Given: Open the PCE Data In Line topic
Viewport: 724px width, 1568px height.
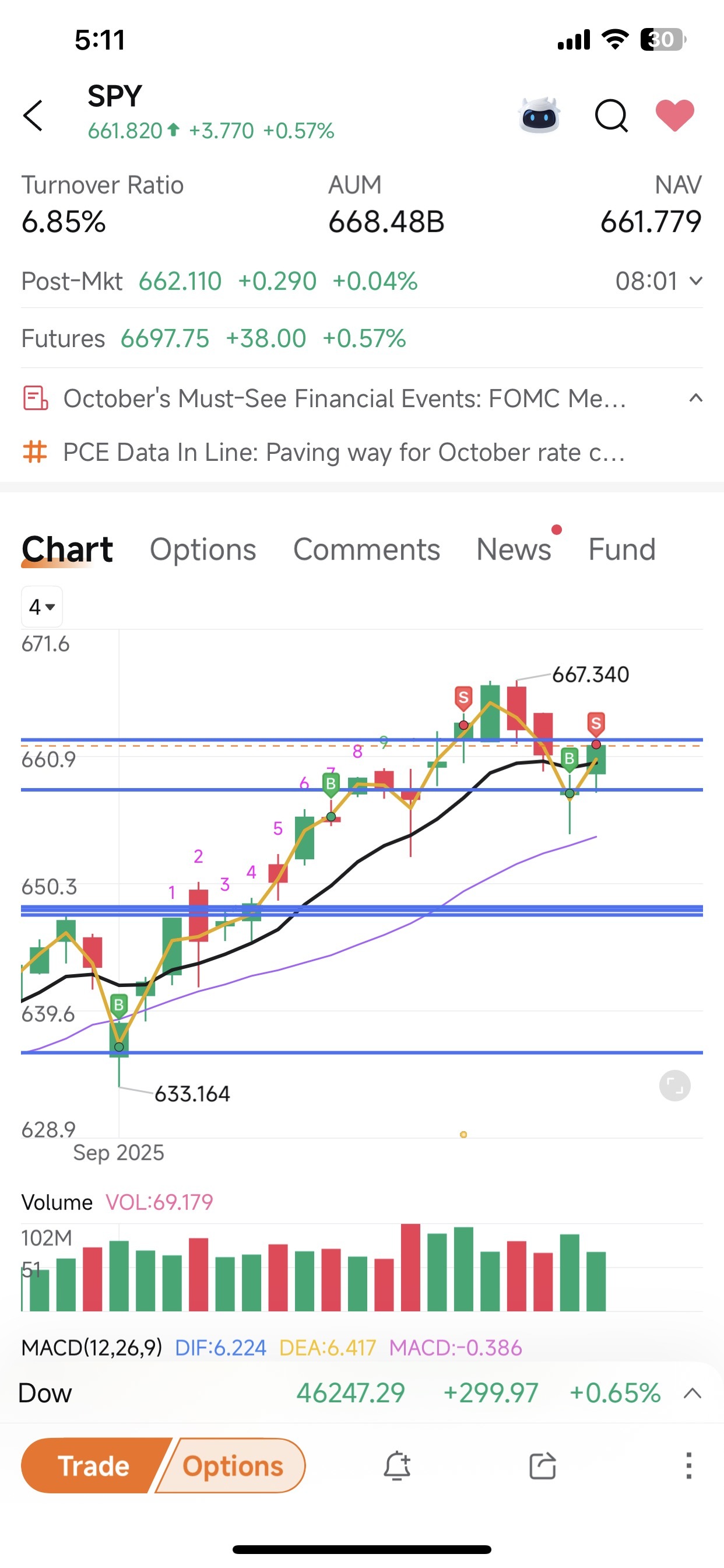Looking at the screenshot, I should [x=345, y=452].
